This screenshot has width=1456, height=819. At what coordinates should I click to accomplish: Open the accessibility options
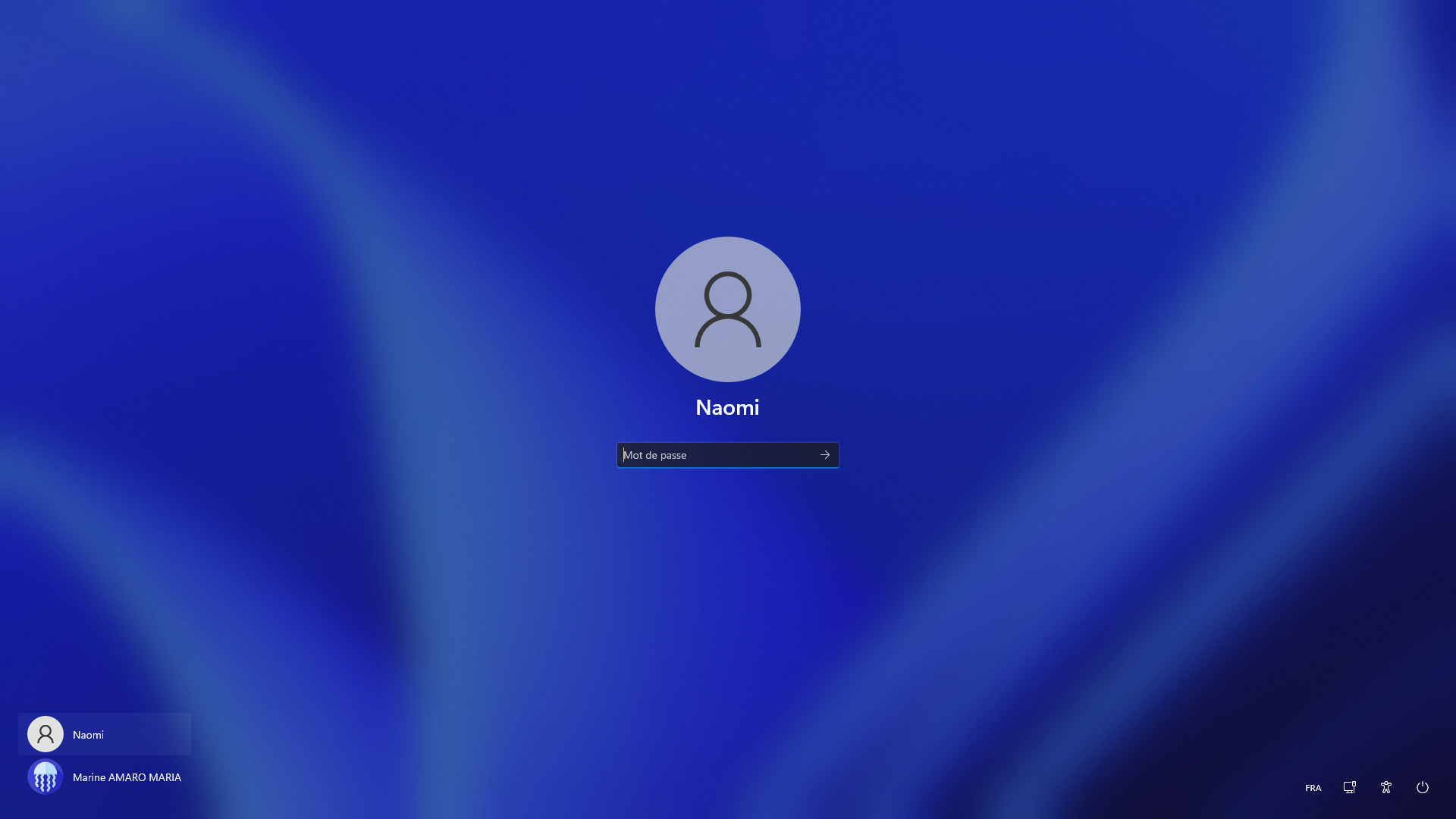(1386, 787)
